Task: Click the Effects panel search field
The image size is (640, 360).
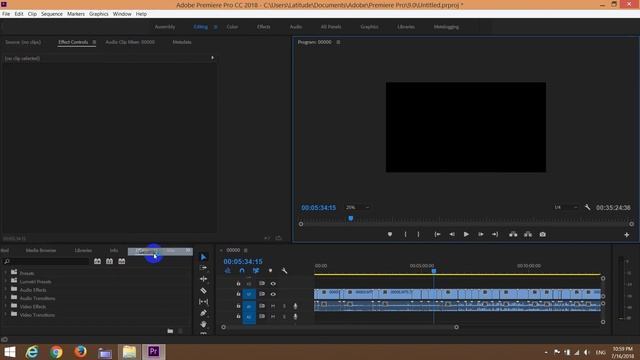Action: [47, 261]
